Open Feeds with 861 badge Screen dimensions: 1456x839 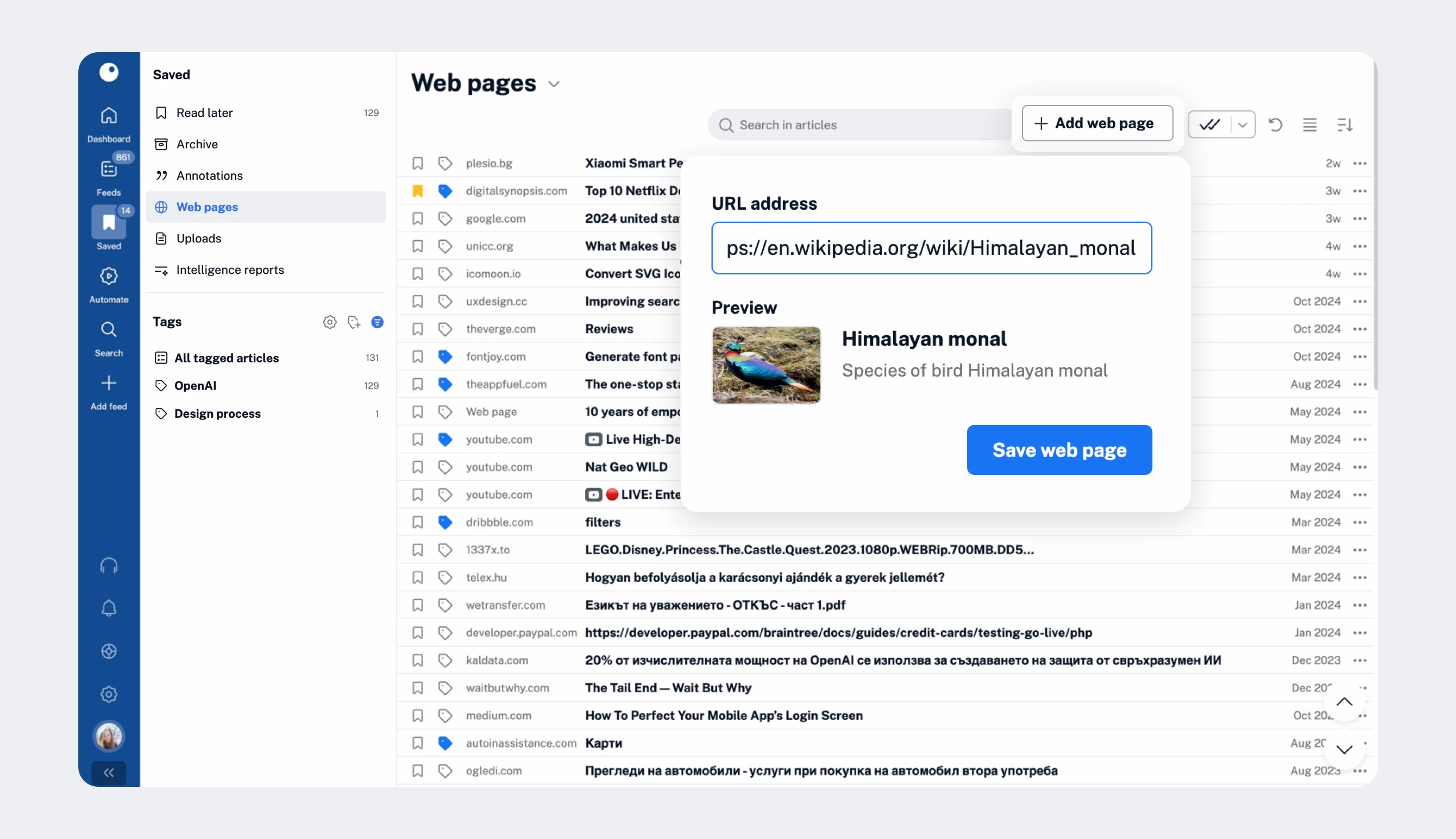109,177
